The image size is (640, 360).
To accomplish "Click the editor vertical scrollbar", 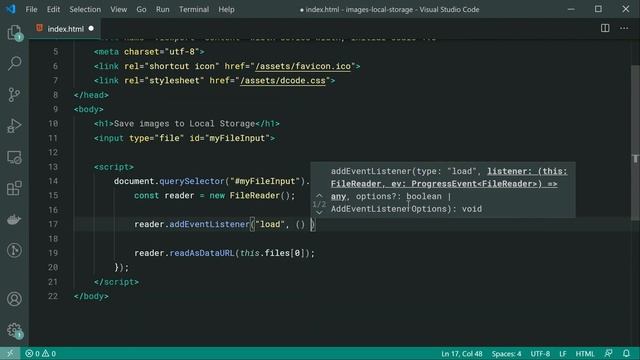I will [x=635, y=143].
